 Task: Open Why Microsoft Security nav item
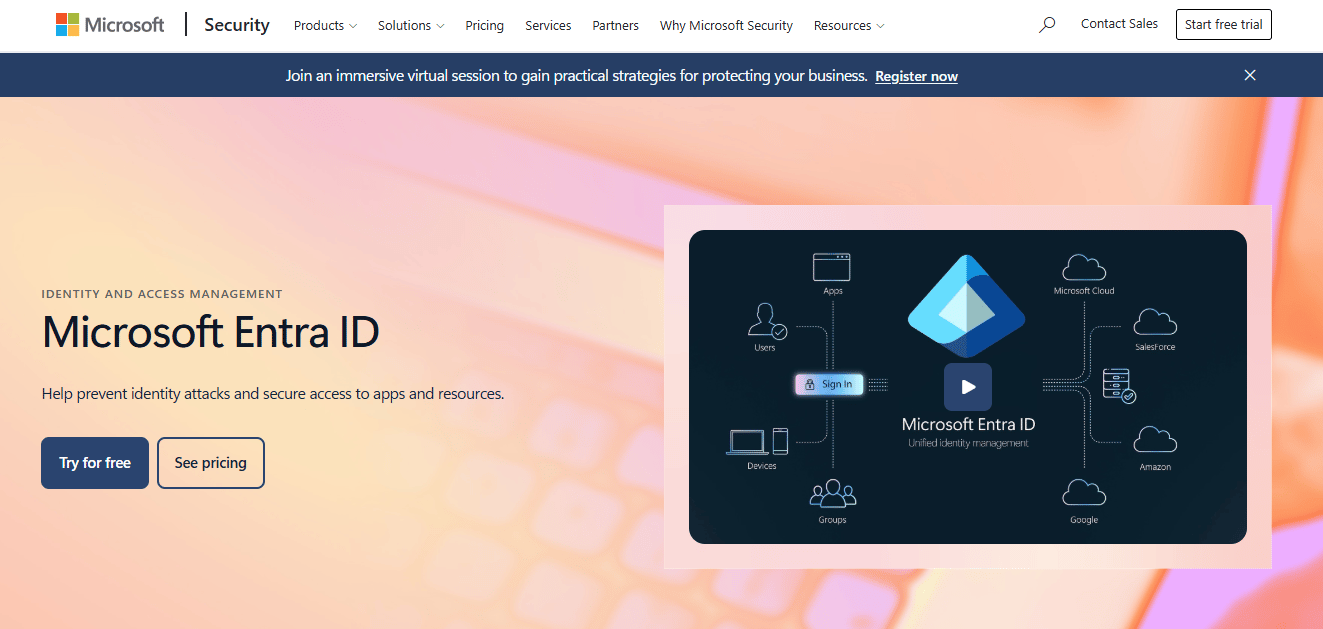(x=726, y=25)
